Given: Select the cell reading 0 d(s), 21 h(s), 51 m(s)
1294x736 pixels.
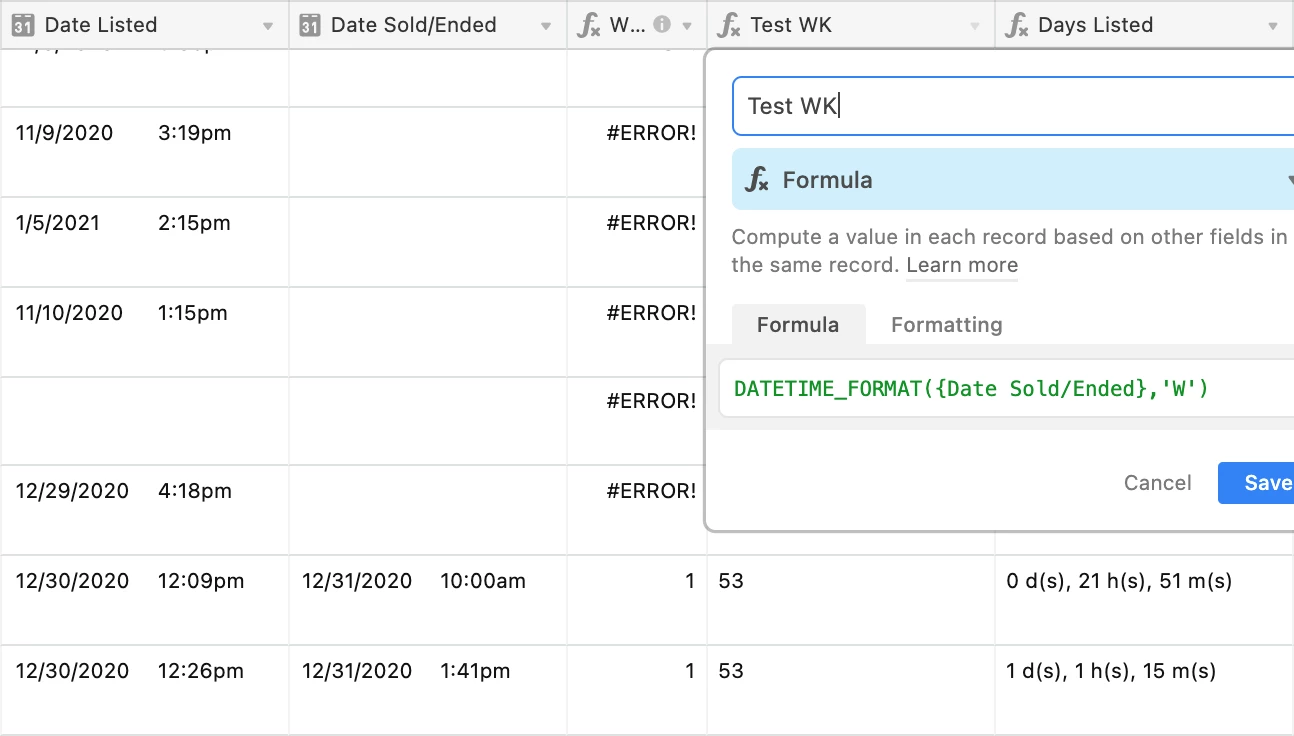Looking at the screenshot, I should pos(1145,600).
